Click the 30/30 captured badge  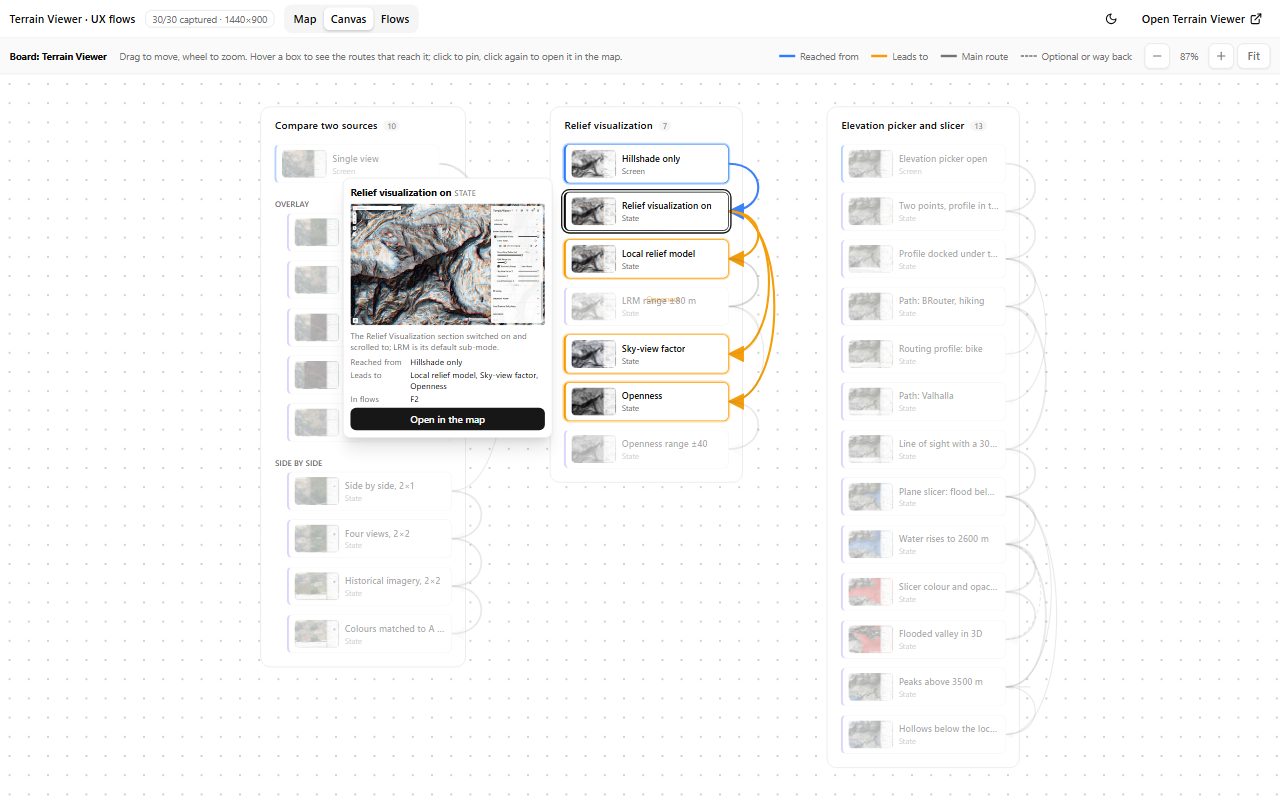tap(210, 19)
